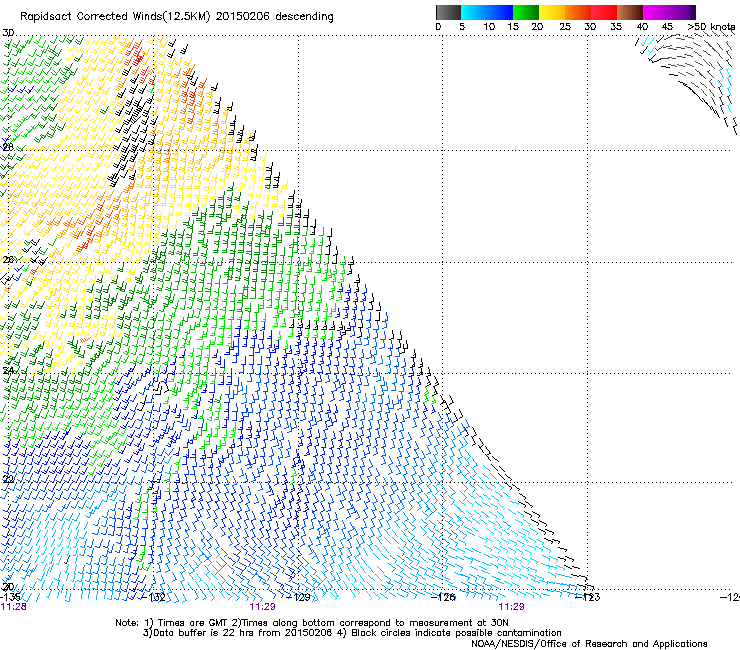The height and width of the screenshot is (650, 740).
Task: Click the legend value '45'
Action: (x=667, y=27)
